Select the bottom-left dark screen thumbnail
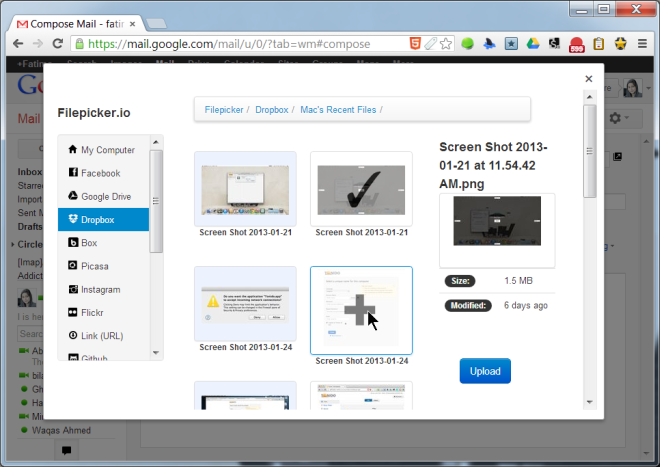660x467 pixels. [x=245, y=396]
